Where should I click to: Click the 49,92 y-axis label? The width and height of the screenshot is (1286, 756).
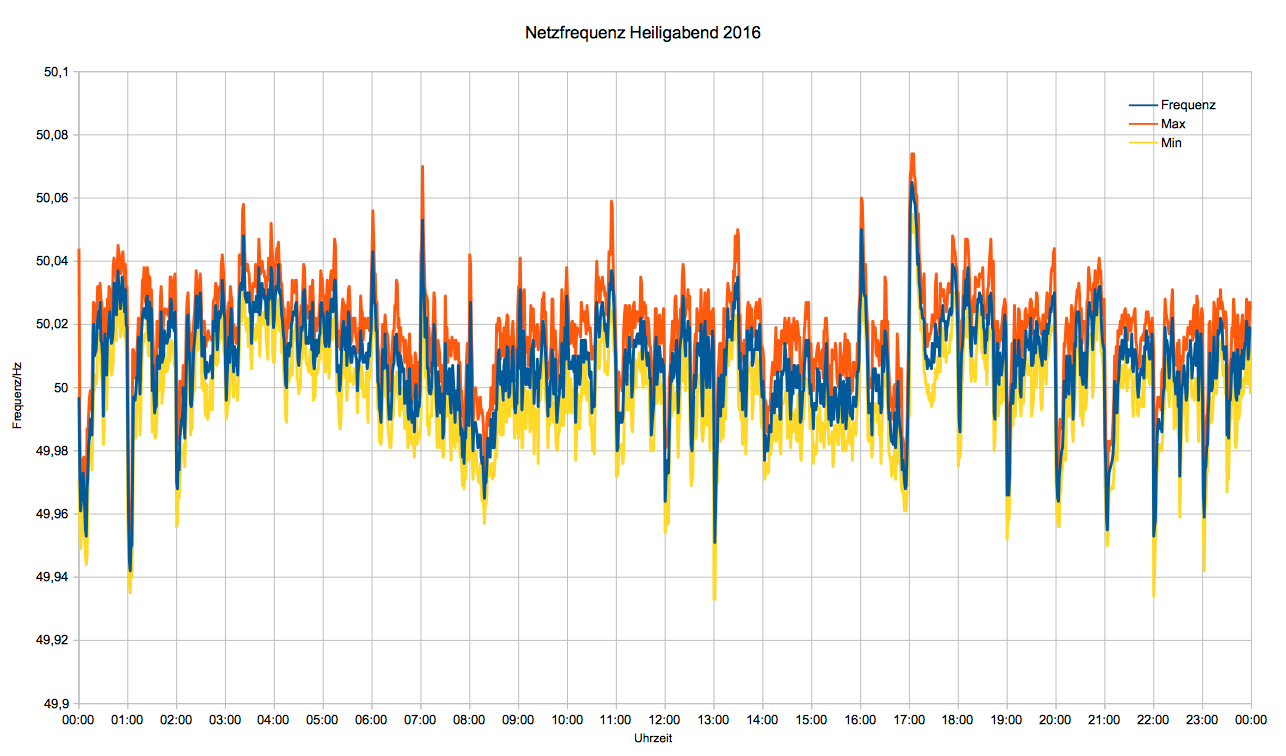(54, 640)
